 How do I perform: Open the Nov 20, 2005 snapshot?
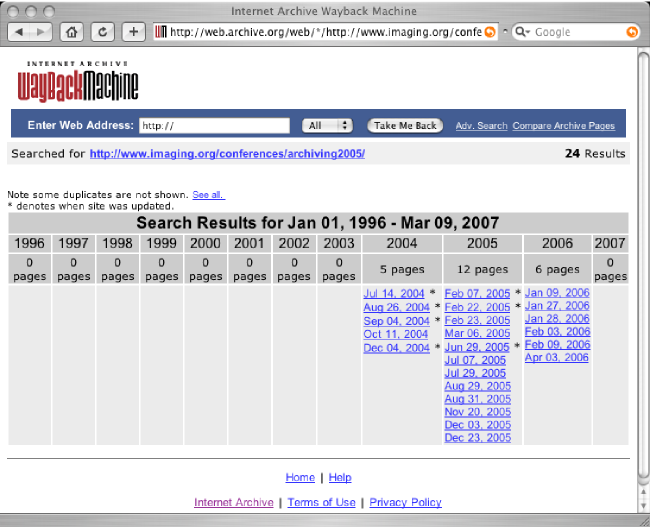pos(478,412)
